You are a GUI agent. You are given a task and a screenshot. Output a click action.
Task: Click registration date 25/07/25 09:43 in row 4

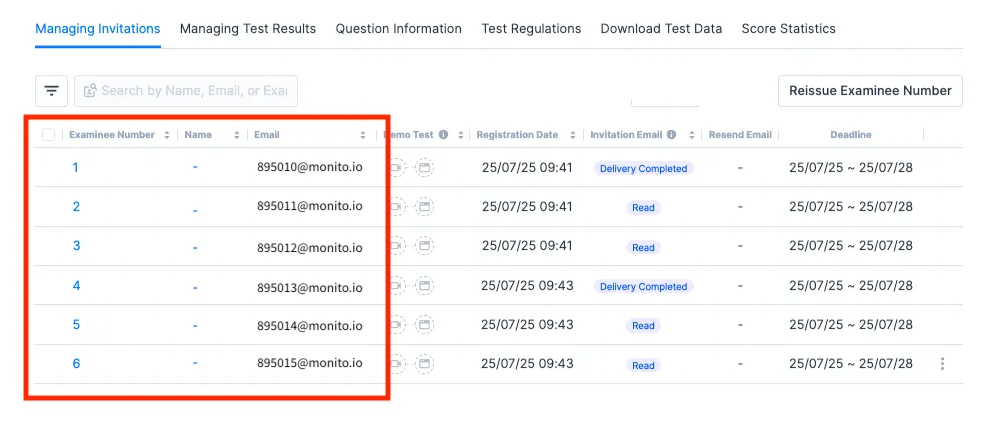pyautogui.click(x=527, y=286)
